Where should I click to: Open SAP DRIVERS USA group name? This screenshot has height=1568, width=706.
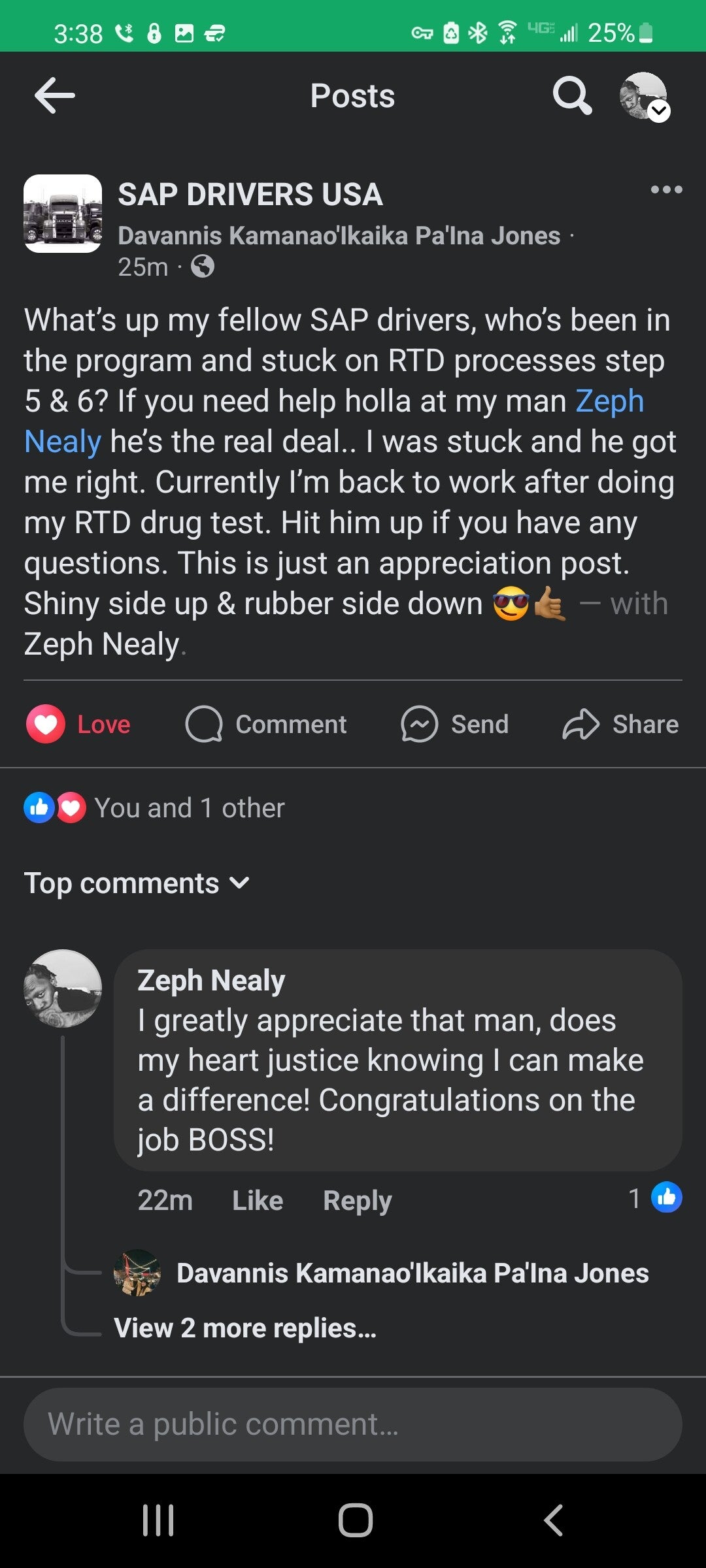point(250,195)
